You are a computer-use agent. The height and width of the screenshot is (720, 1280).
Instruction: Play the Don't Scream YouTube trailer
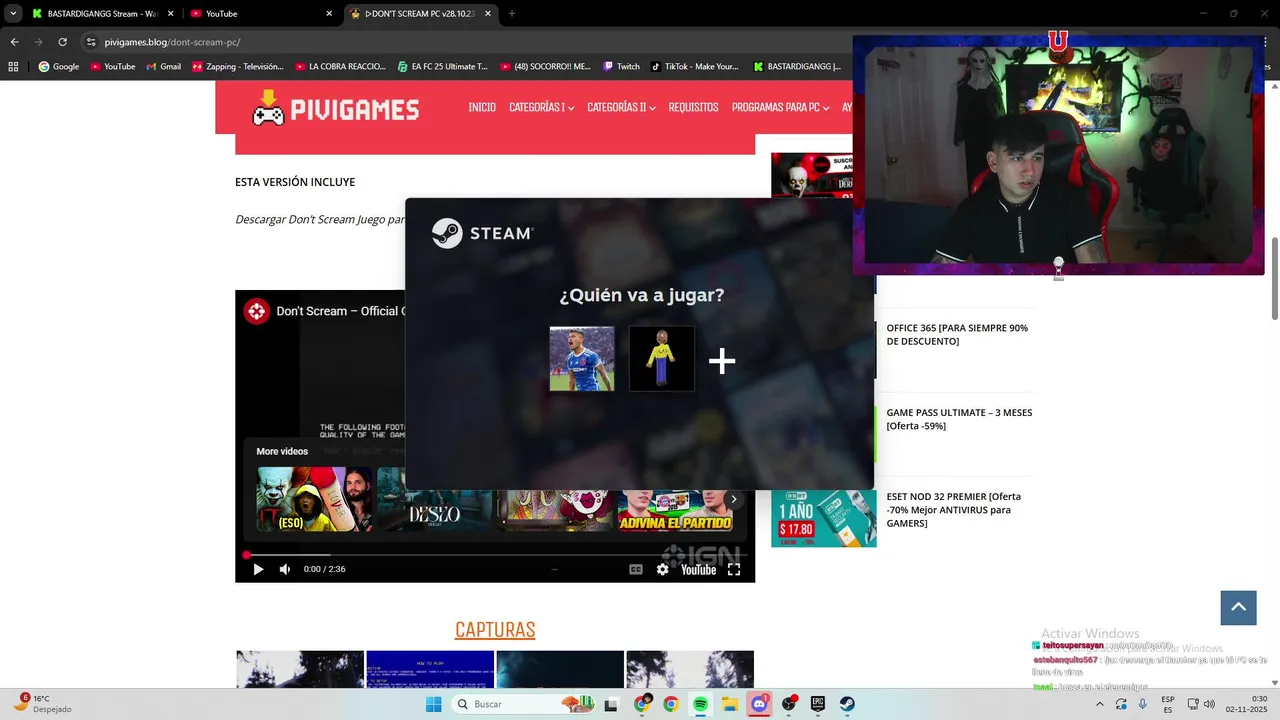pos(258,569)
